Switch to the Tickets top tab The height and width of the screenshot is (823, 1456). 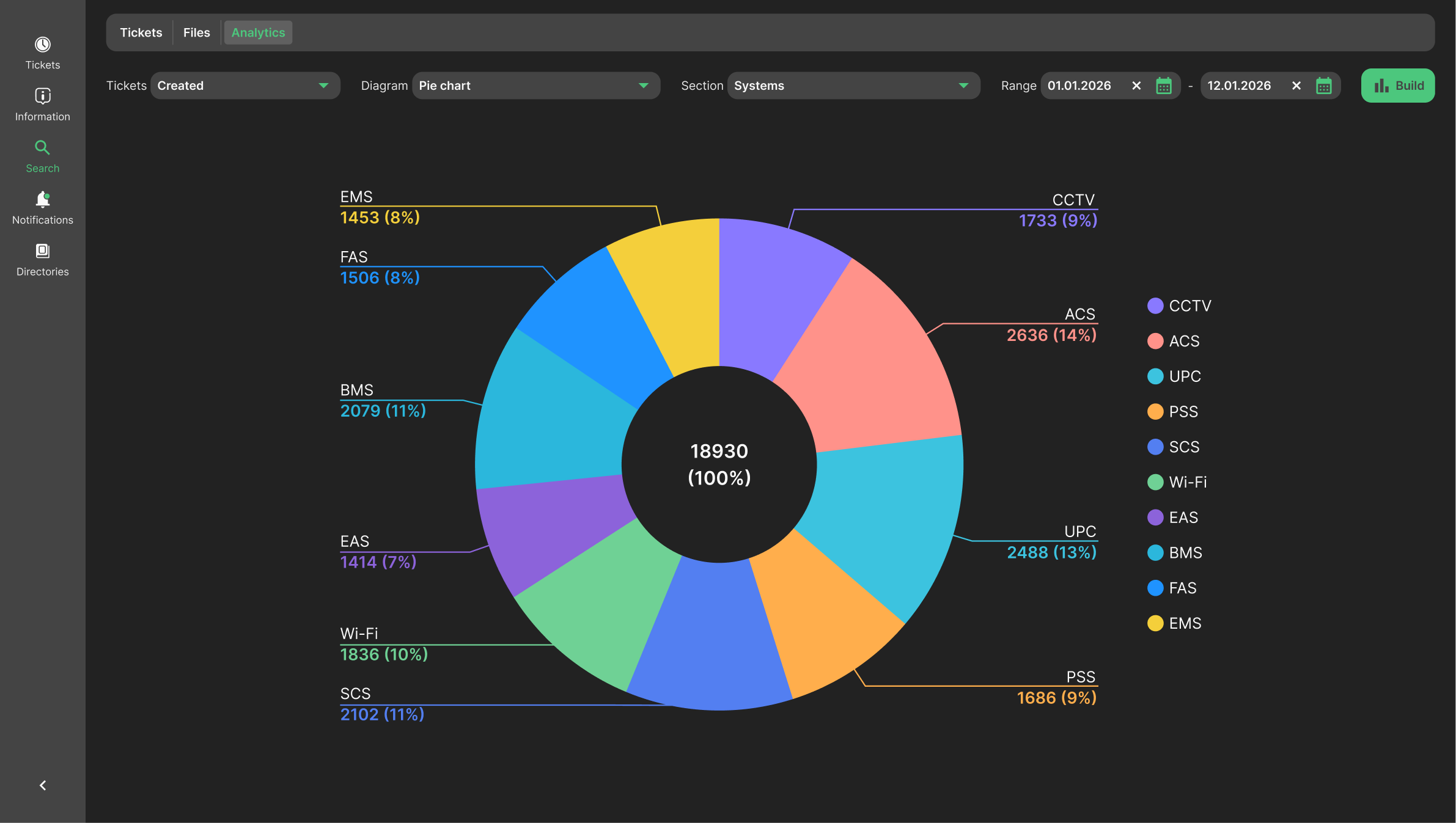(x=141, y=32)
